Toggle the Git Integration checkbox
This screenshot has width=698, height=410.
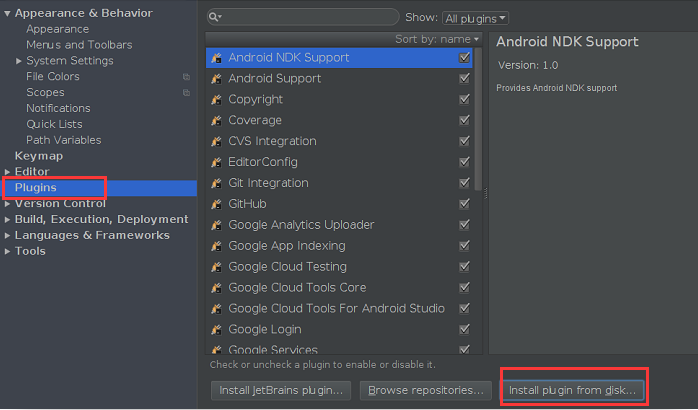click(464, 183)
